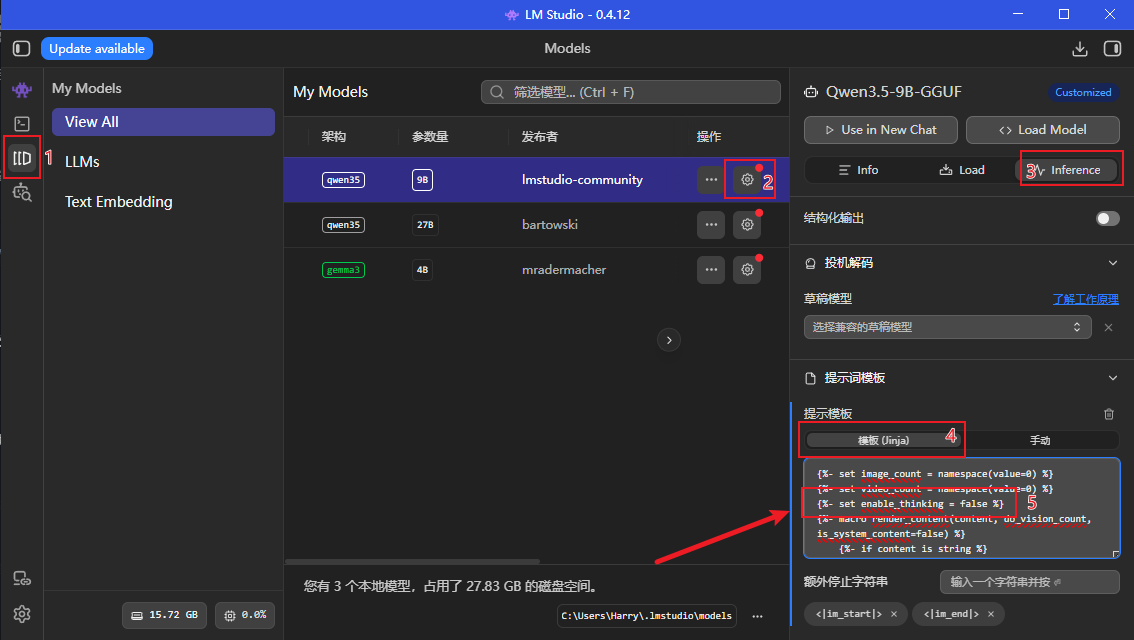Clear the draft model selection
1134x640 pixels.
tap(1108, 328)
